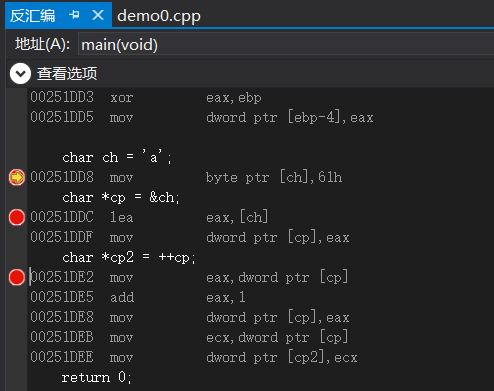
Task: Click address 00251DDF
Action: click(62, 237)
